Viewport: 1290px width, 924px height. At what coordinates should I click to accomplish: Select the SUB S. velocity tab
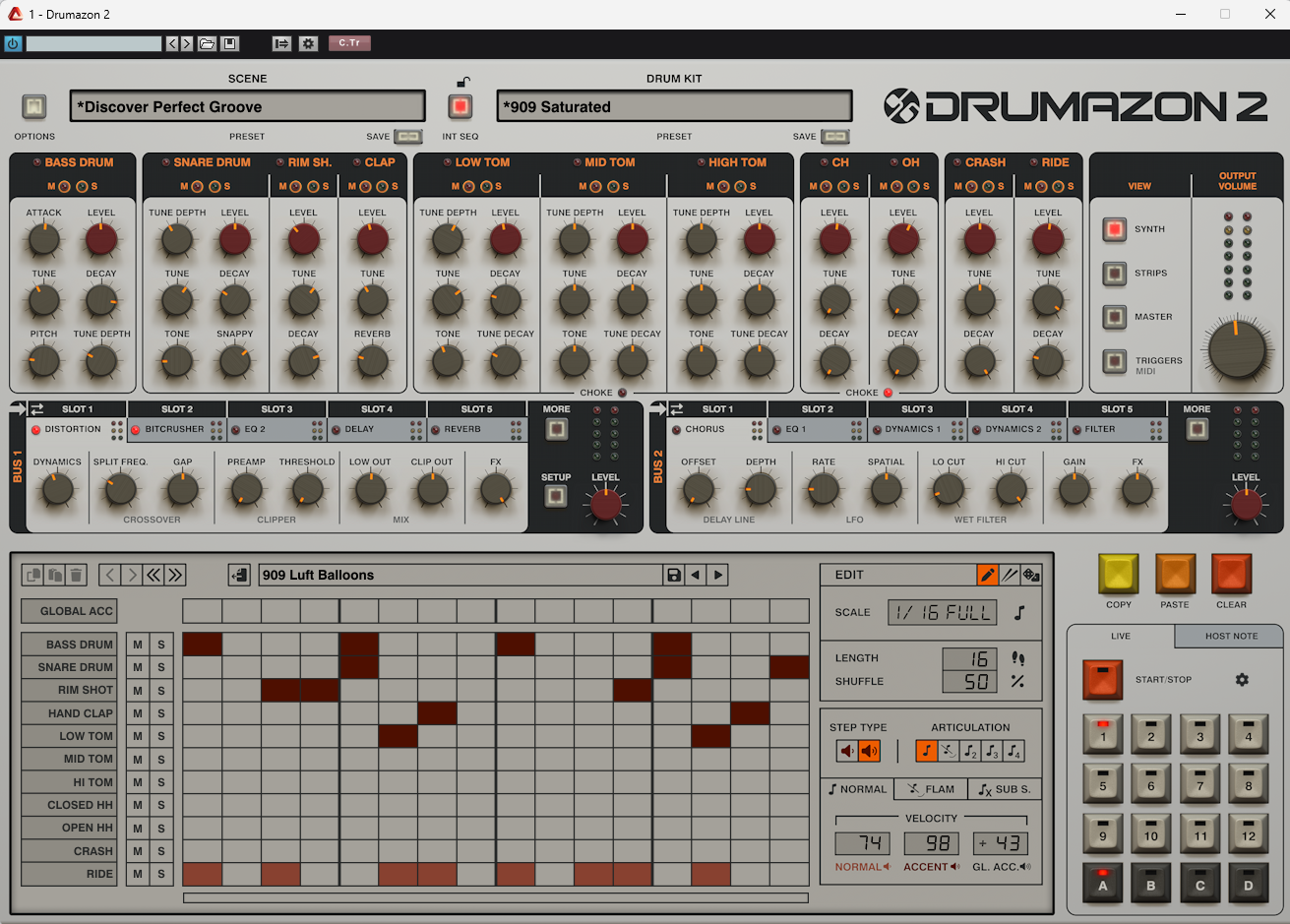pyautogui.click(x=1005, y=789)
